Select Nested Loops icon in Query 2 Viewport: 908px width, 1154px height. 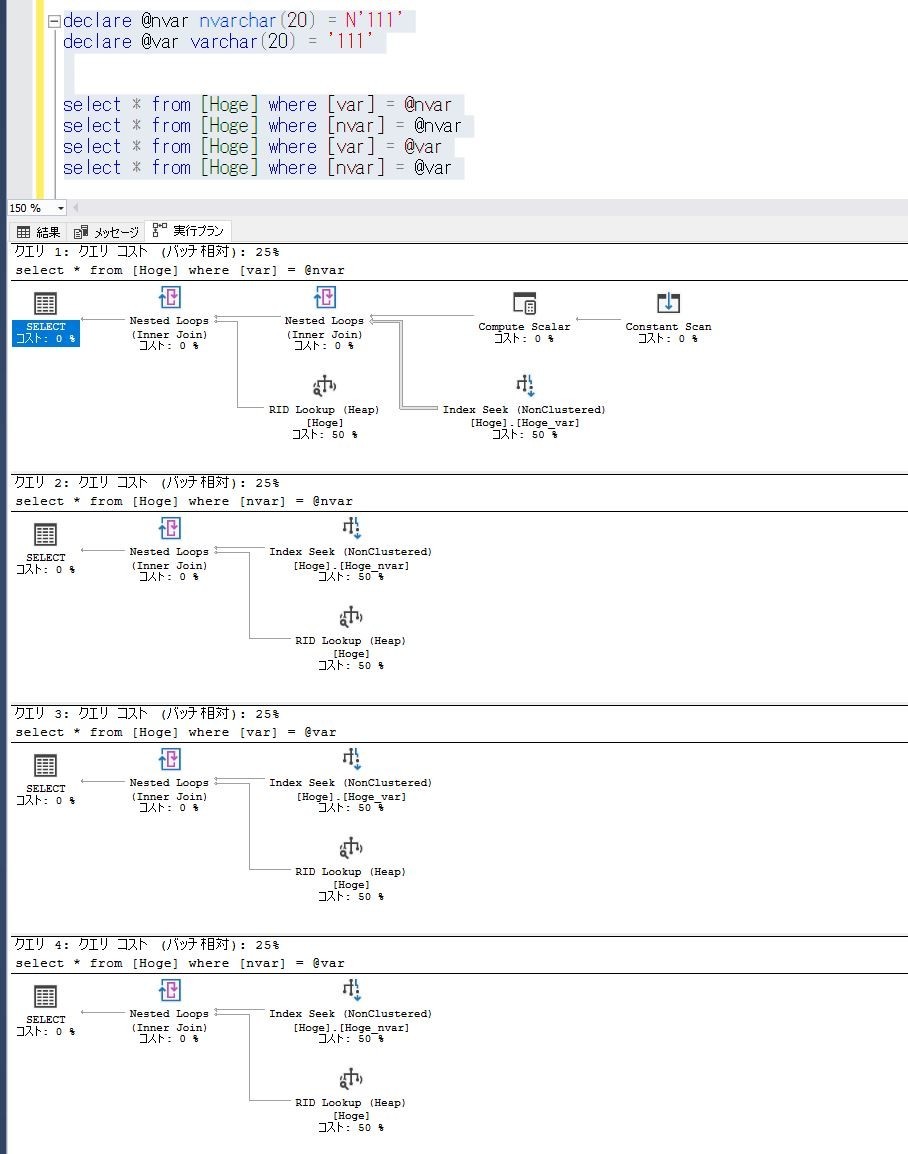tap(169, 528)
